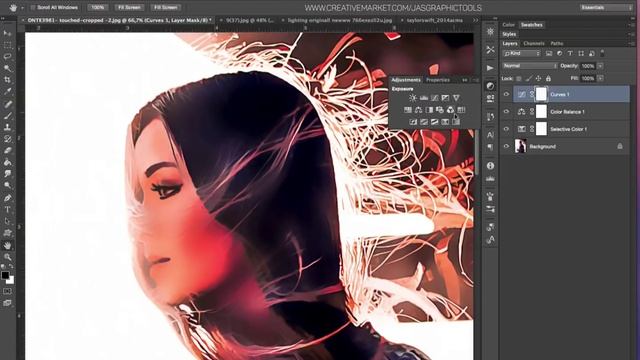640x360 pixels.
Task: Open the Opacity slider arrow
Action: (x=600, y=66)
